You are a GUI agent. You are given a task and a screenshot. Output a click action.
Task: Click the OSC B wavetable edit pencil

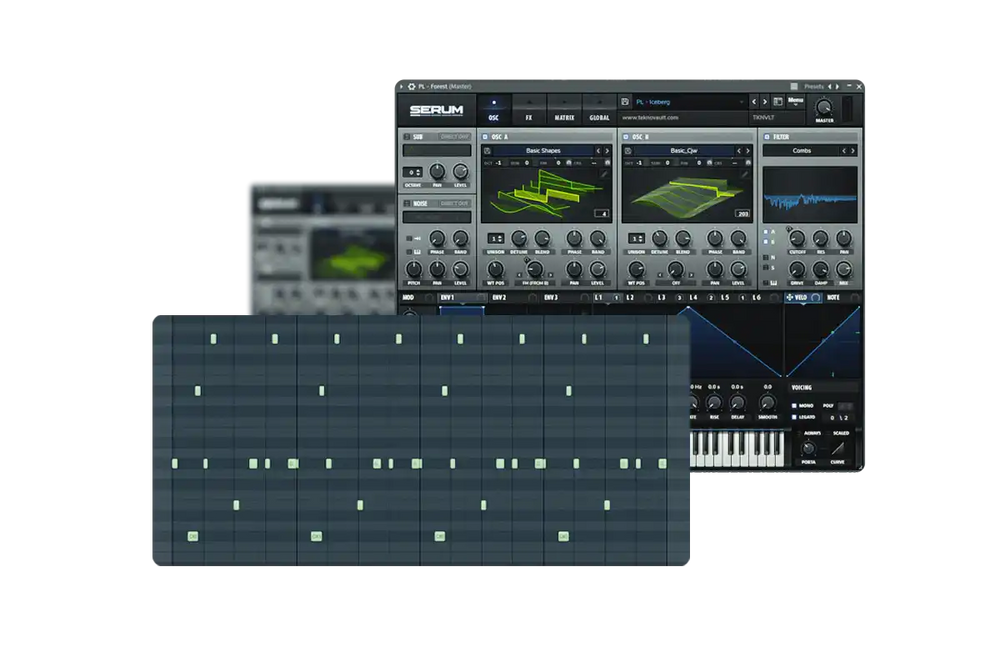744,174
